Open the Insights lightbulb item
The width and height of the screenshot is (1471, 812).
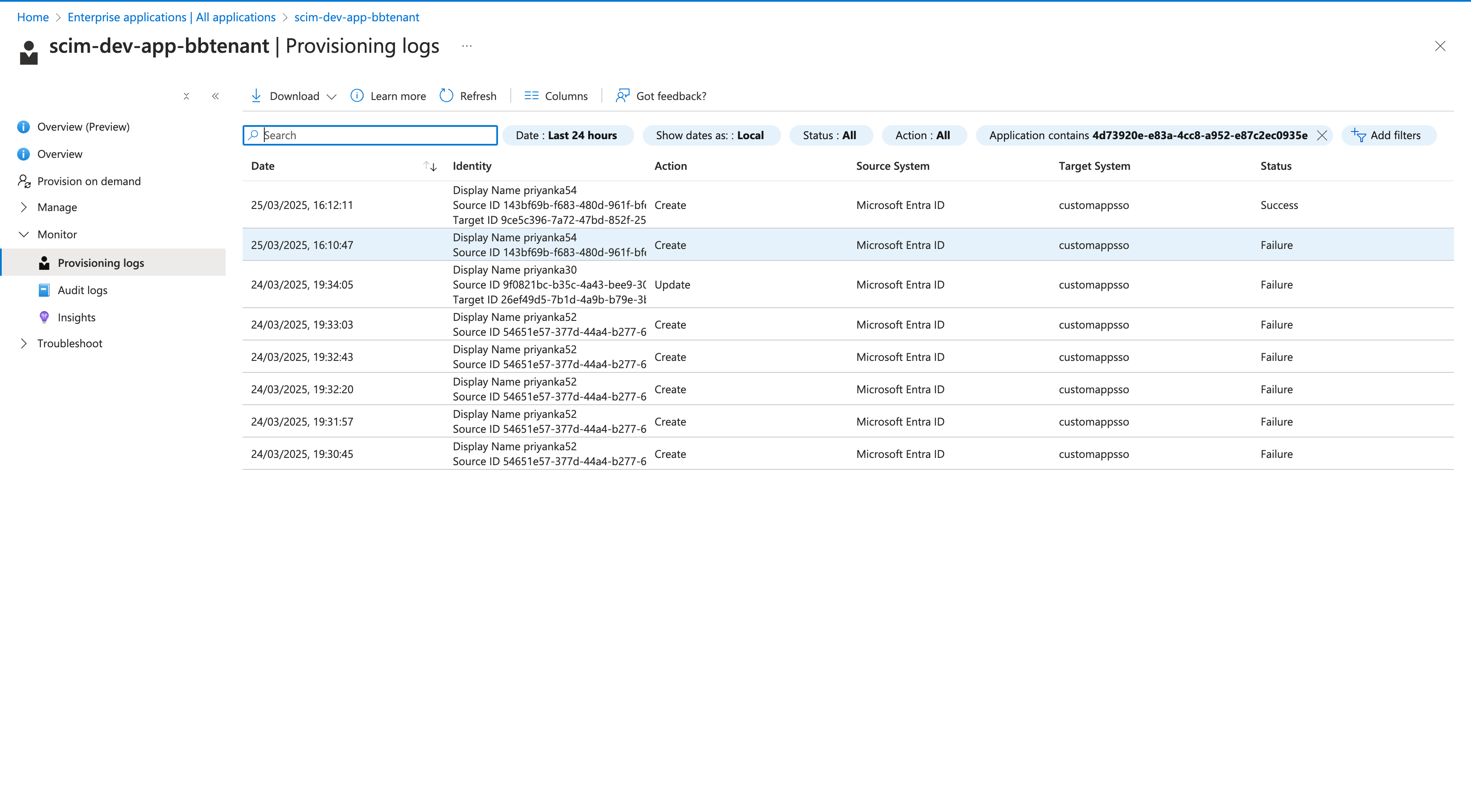[45, 317]
